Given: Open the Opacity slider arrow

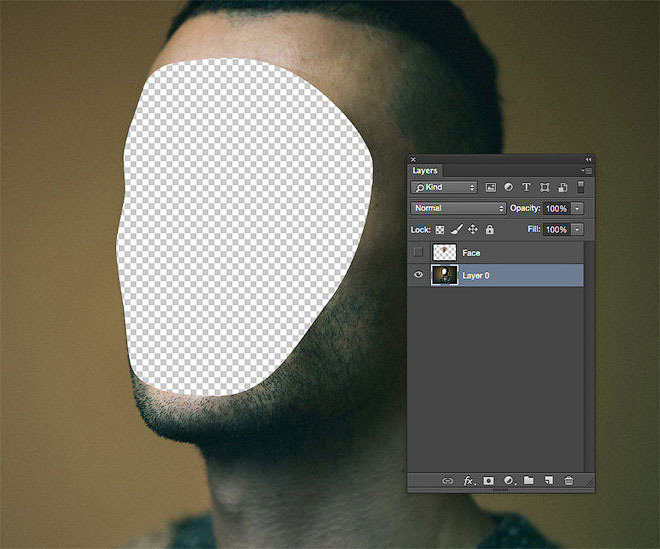Looking at the screenshot, I should 578,208.
